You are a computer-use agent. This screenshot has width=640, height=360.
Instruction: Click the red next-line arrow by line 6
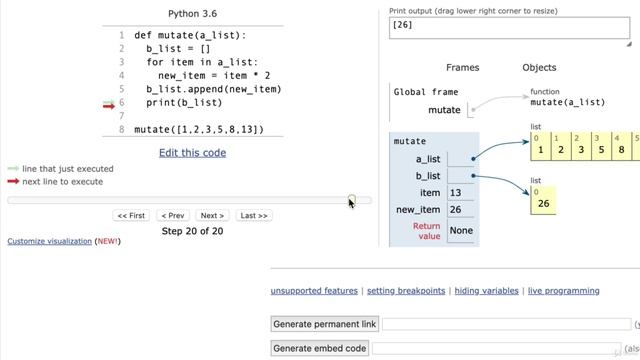click(109, 106)
